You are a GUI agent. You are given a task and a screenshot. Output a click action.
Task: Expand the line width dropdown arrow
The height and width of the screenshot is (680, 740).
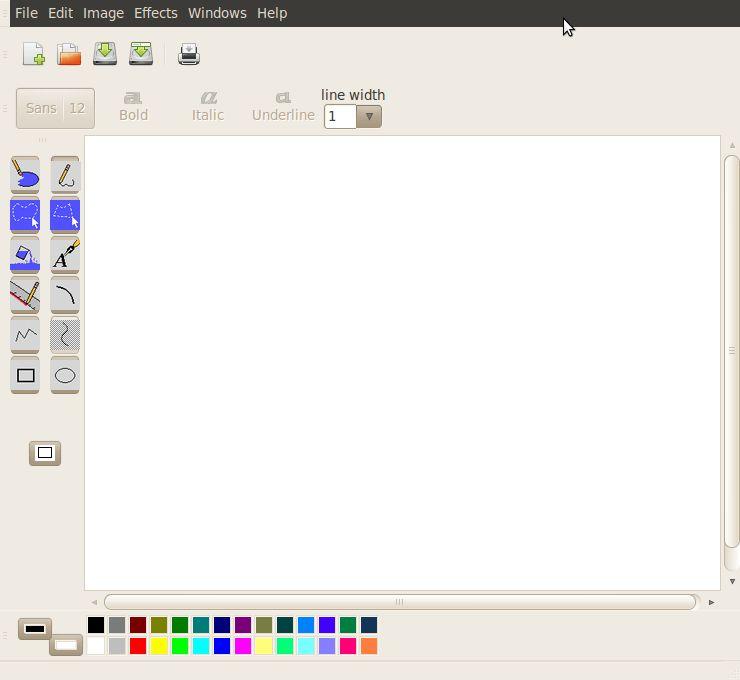click(369, 116)
